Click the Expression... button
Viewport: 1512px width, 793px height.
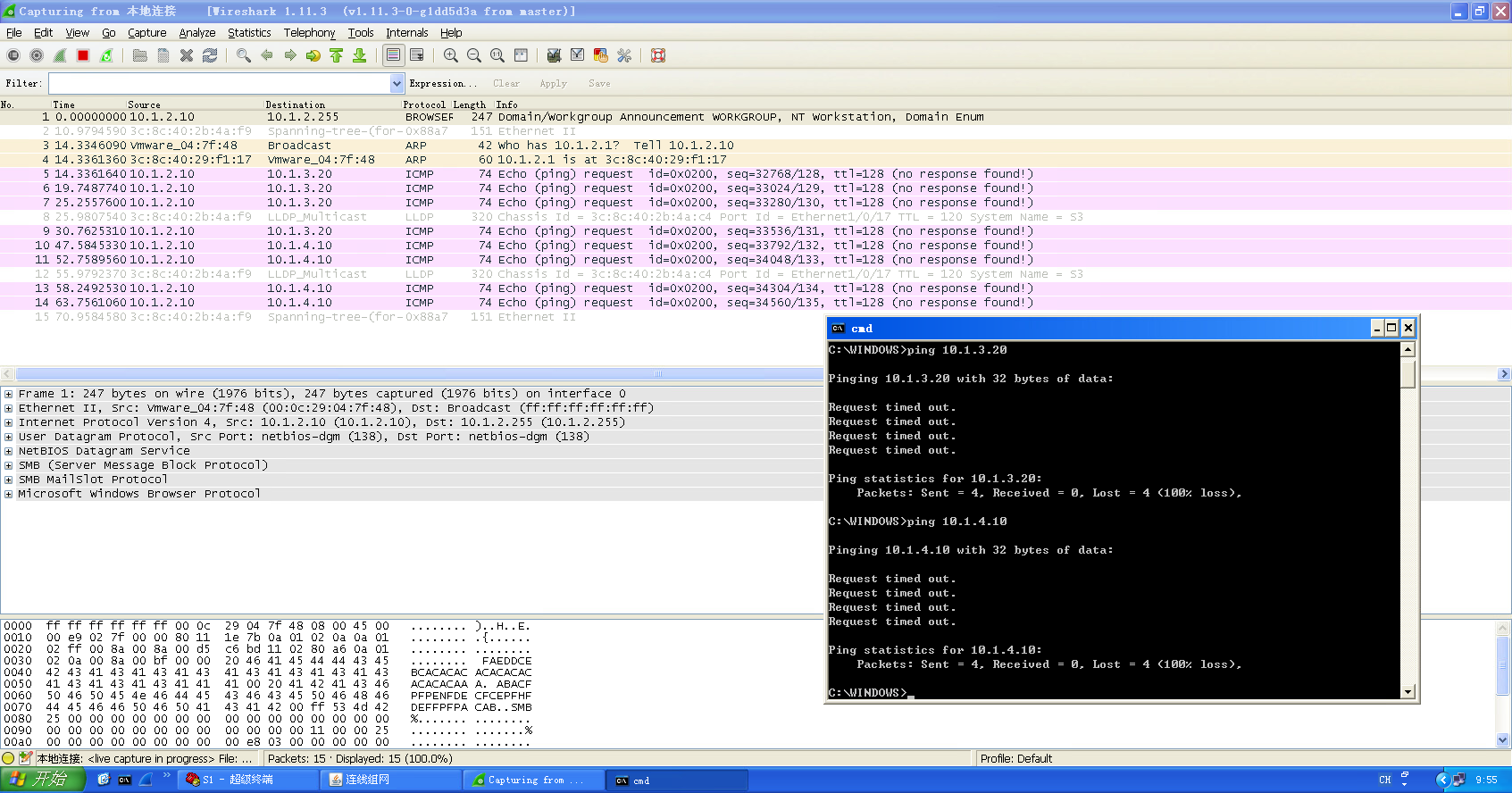point(443,83)
